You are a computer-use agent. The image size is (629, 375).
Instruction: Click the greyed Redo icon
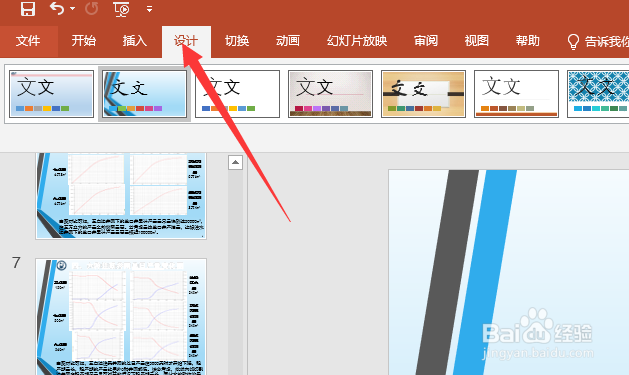(x=91, y=8)
